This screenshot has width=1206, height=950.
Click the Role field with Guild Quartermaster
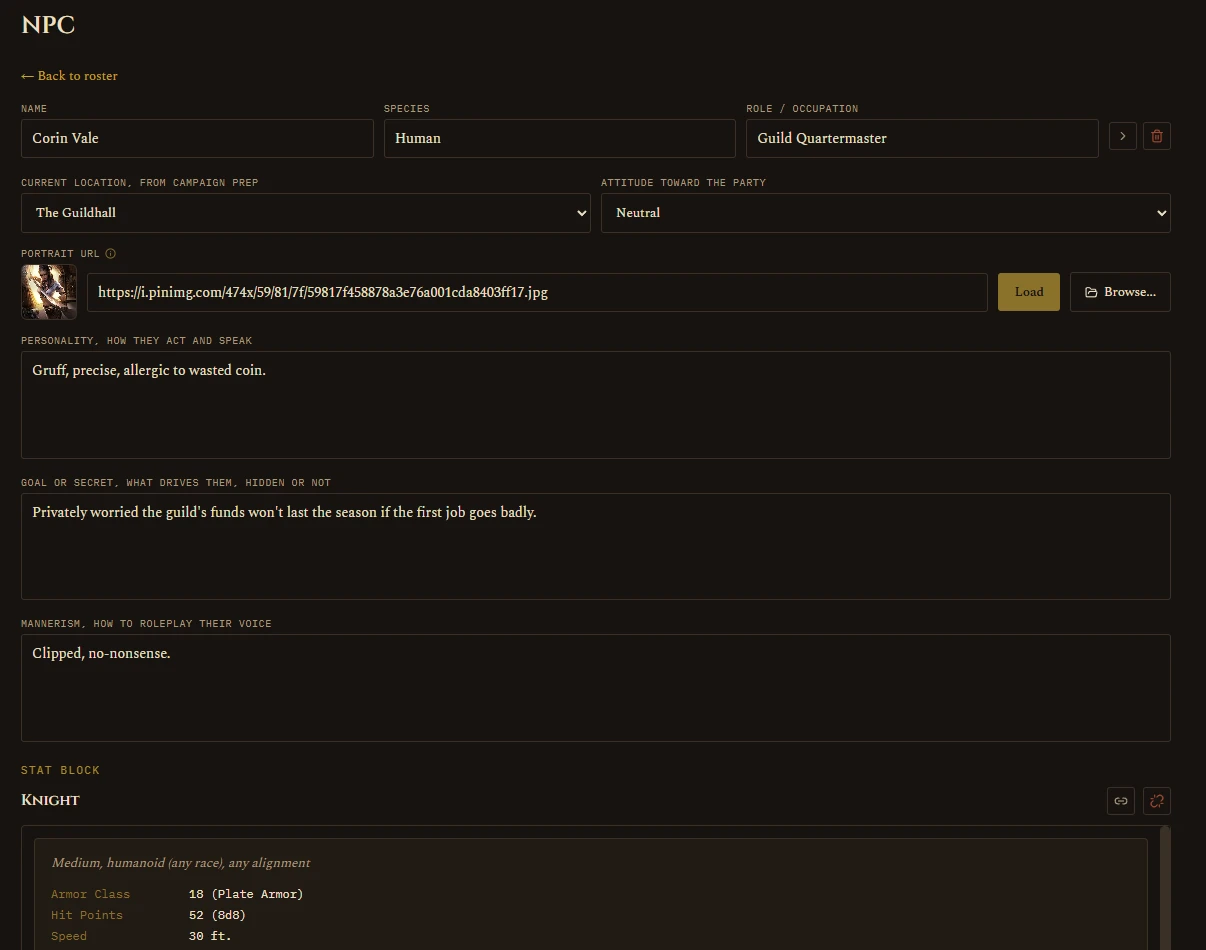(922, 138)
